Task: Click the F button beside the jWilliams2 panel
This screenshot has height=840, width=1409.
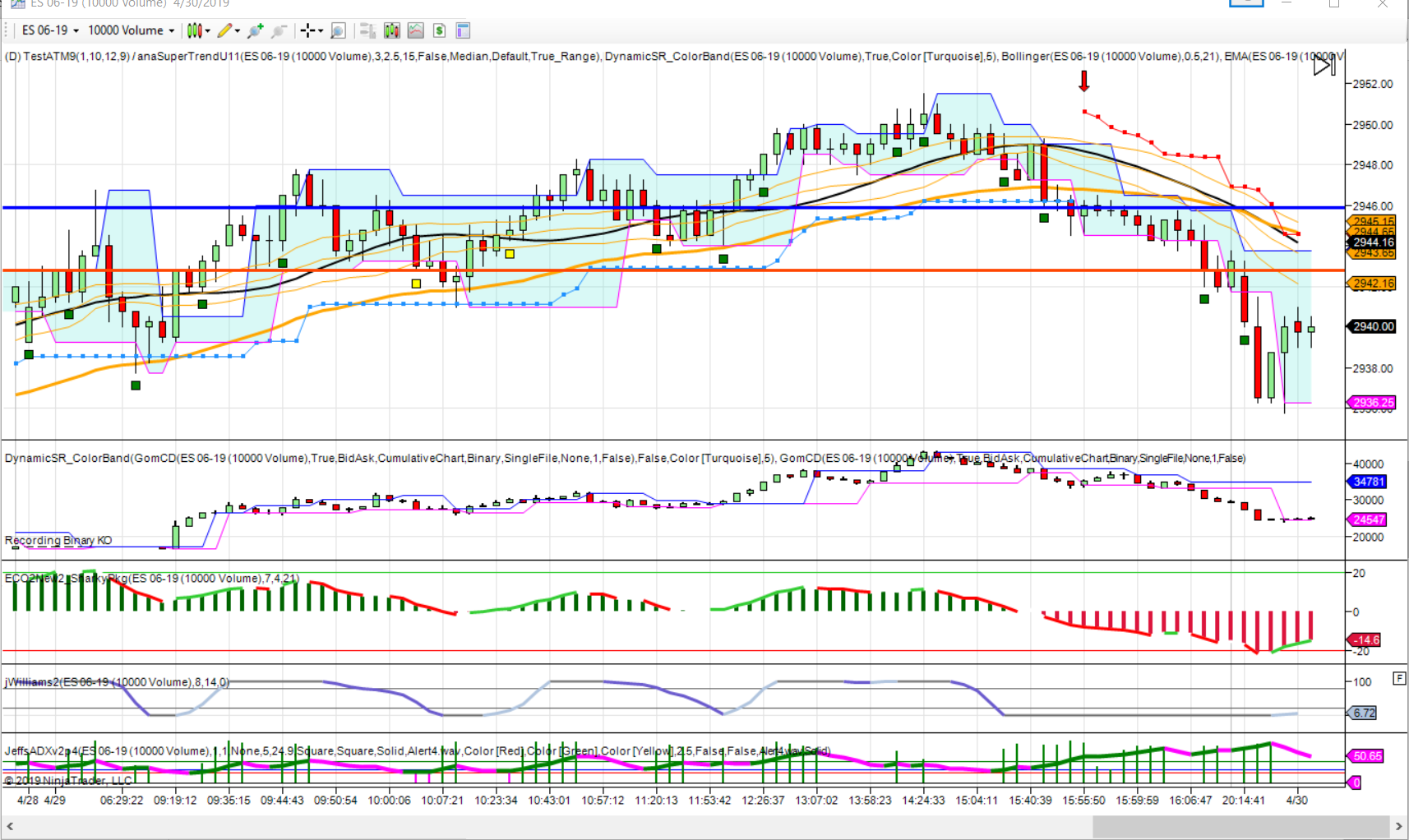Action: pyautogui.click(x=1399, y=678)
